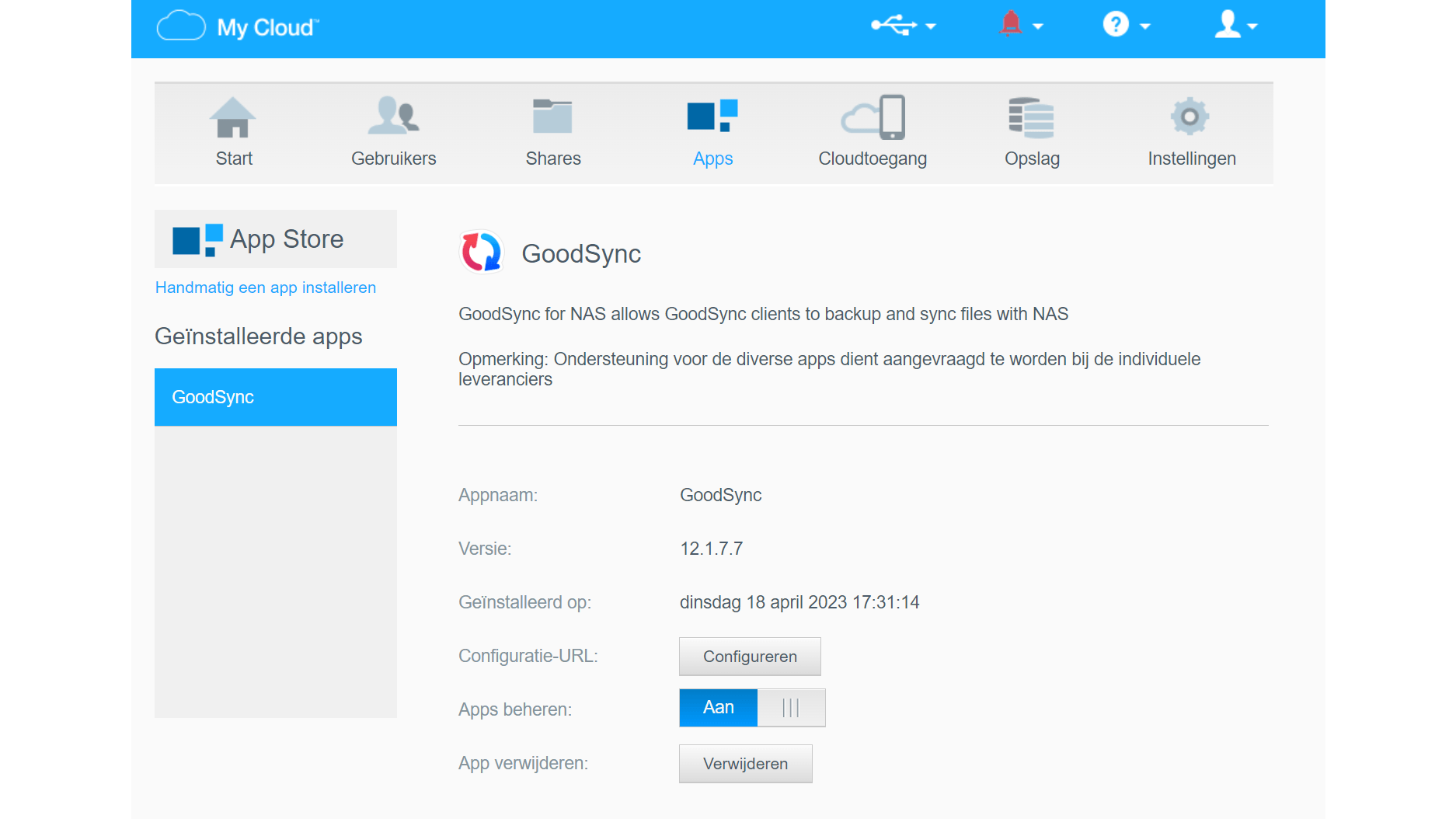Click the Start house icon
This screenshot has height=819, width=1456.
click(x=233, y=117)
